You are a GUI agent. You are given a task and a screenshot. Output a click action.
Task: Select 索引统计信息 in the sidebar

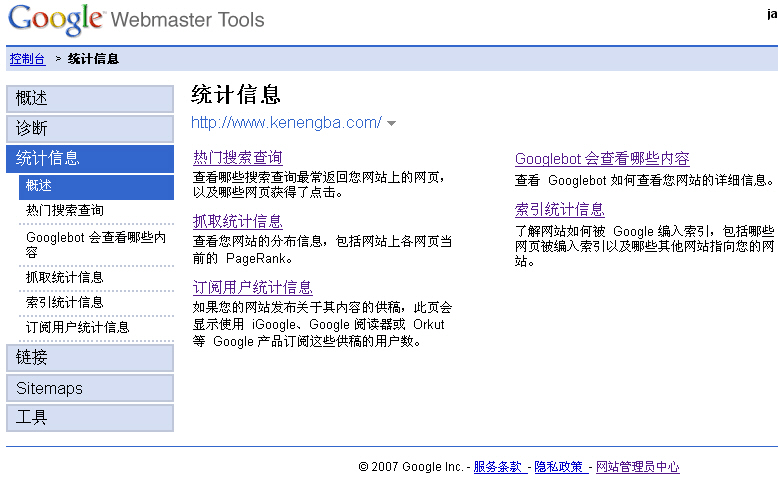pyautogui.click(x=65, y=303)
